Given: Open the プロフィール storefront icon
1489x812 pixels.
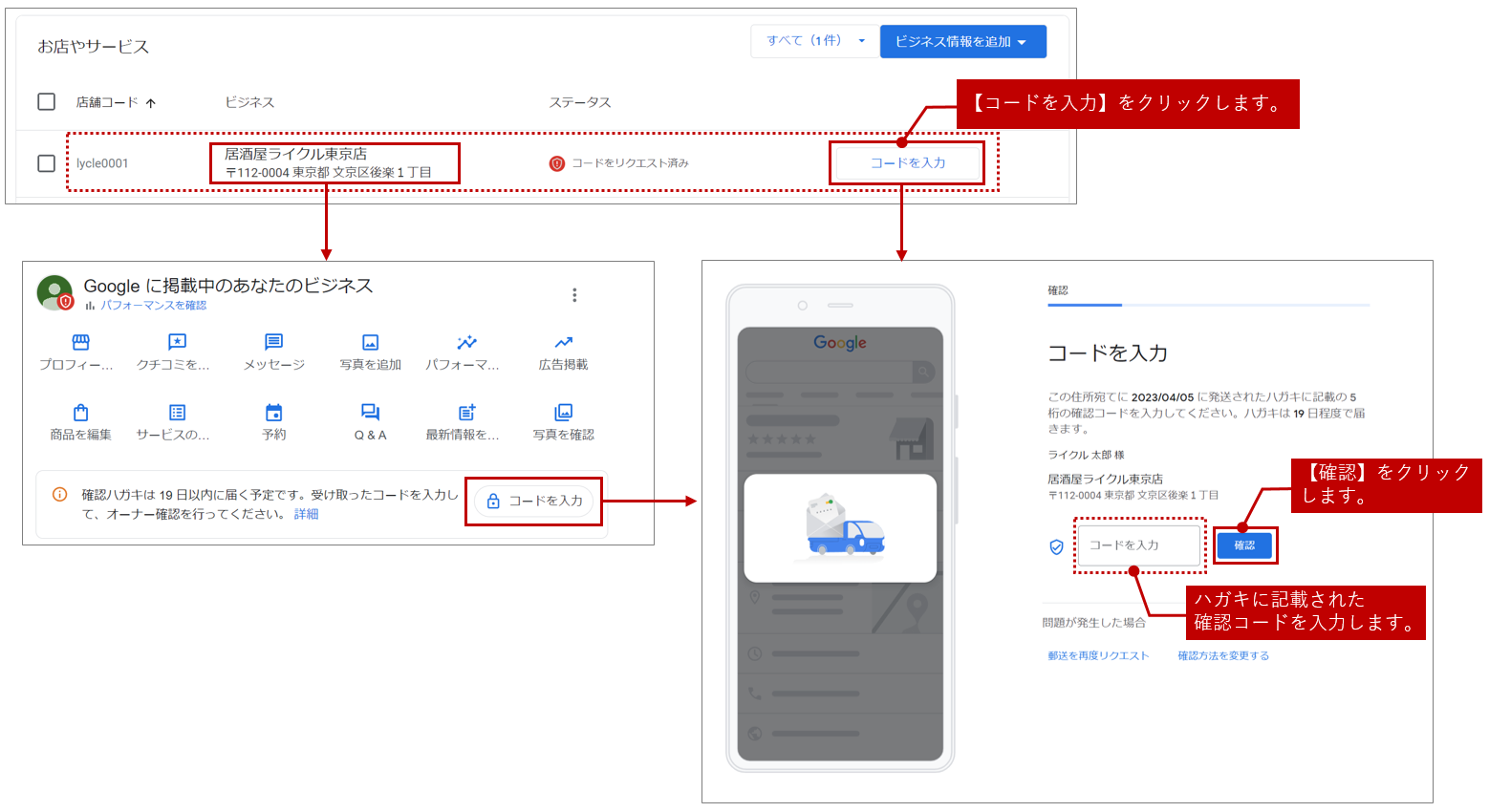Looking at the screenshot, I should pos(81,342).
